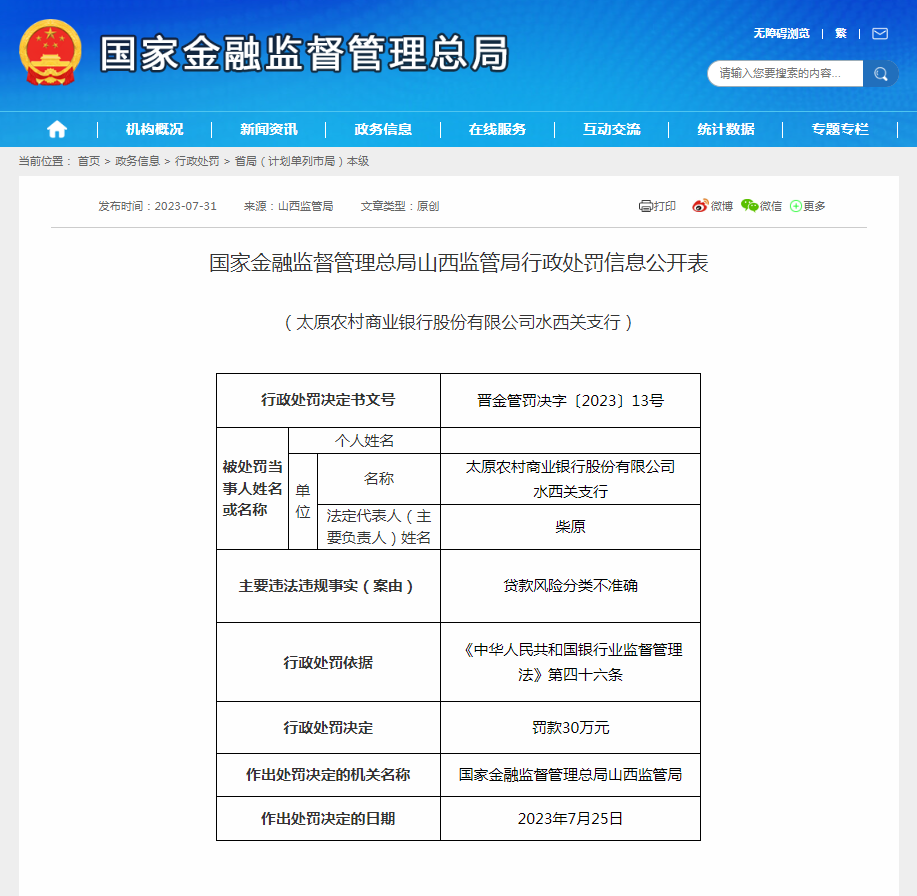
Task: Click the cell 贷款风险分类不准确
Action: pyautogui.click(x=570, y=586)
